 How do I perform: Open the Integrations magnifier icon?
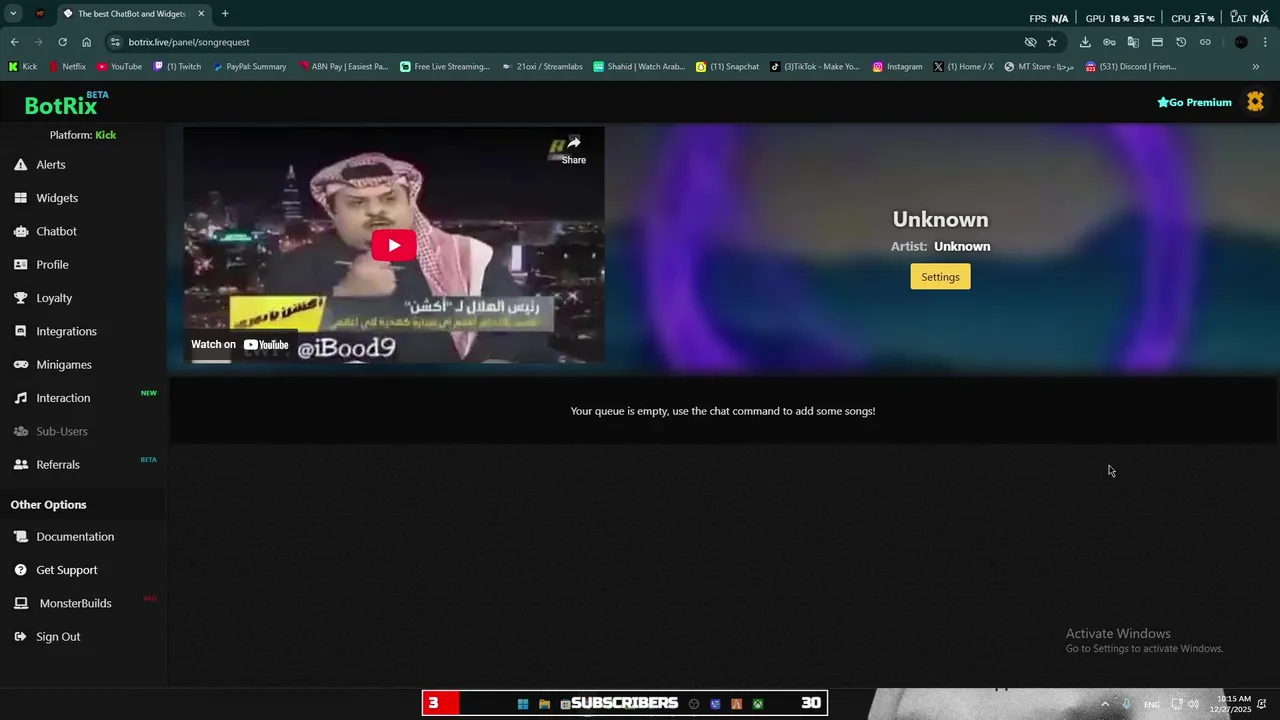20,331
